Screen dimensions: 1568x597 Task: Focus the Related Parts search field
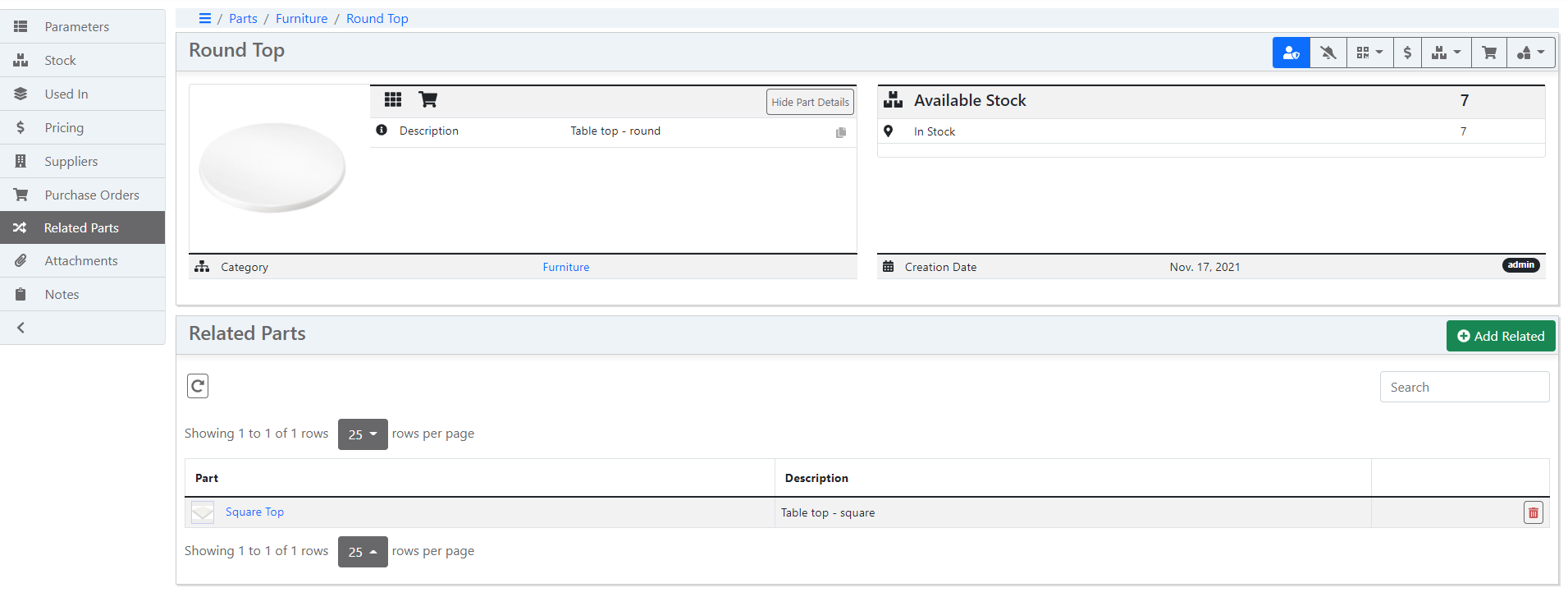tap(1464, 388)
